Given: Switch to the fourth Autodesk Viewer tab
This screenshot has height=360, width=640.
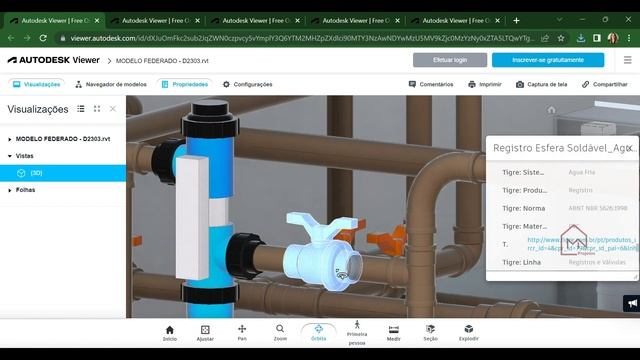Looking at the screenshot, I should click(355, 20).
